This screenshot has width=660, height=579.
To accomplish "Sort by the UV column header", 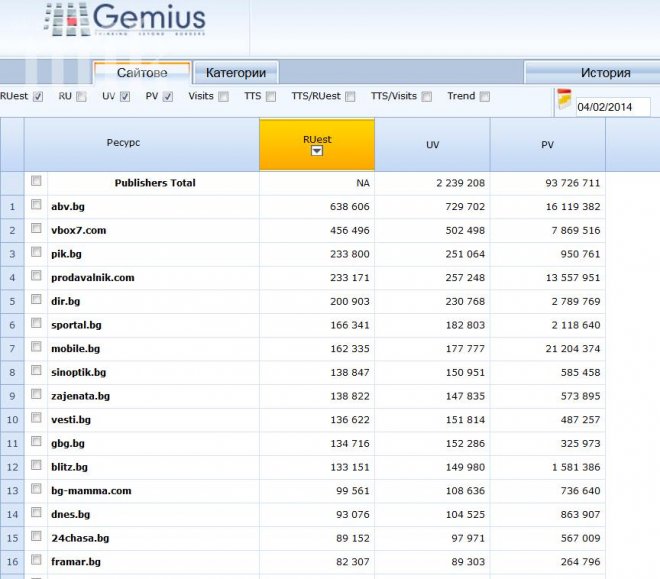I will [x=432, y=144].
